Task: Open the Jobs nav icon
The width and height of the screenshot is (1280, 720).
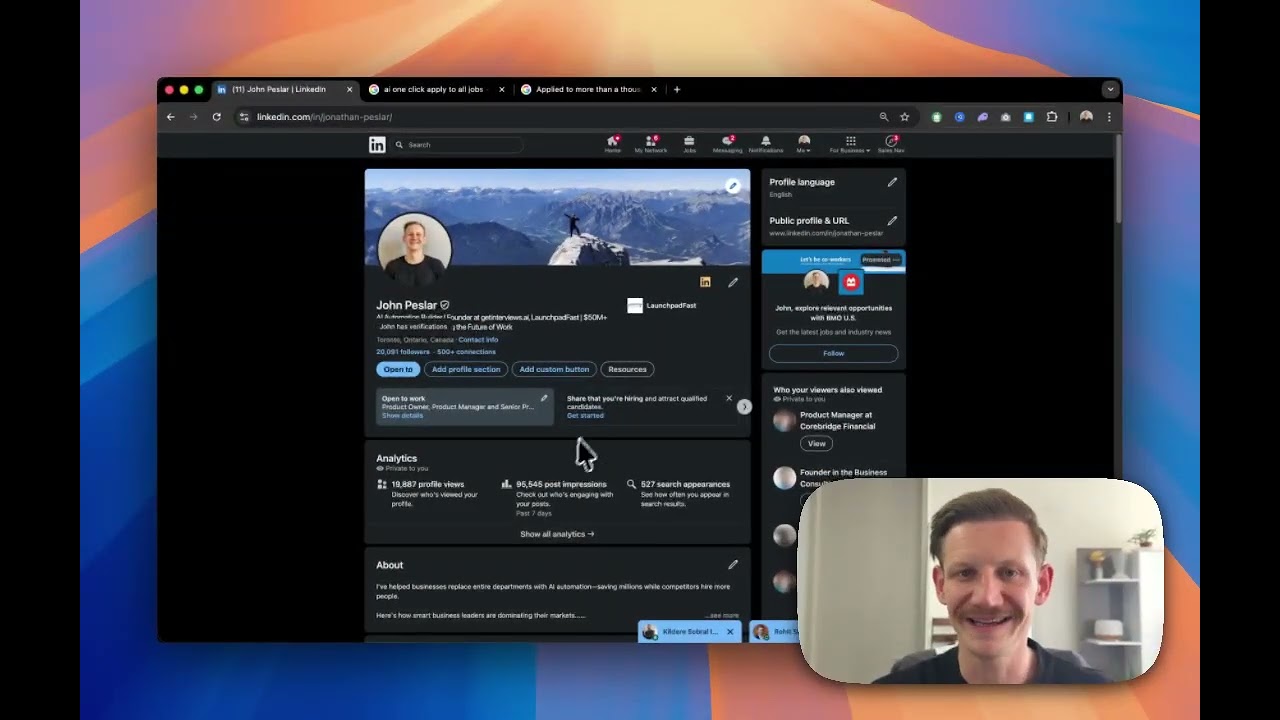Action: pyautogui.click(x=689, y=145)
